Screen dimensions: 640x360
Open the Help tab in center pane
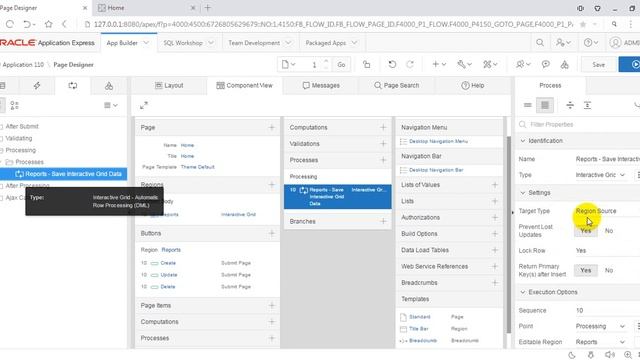(472, 85)
